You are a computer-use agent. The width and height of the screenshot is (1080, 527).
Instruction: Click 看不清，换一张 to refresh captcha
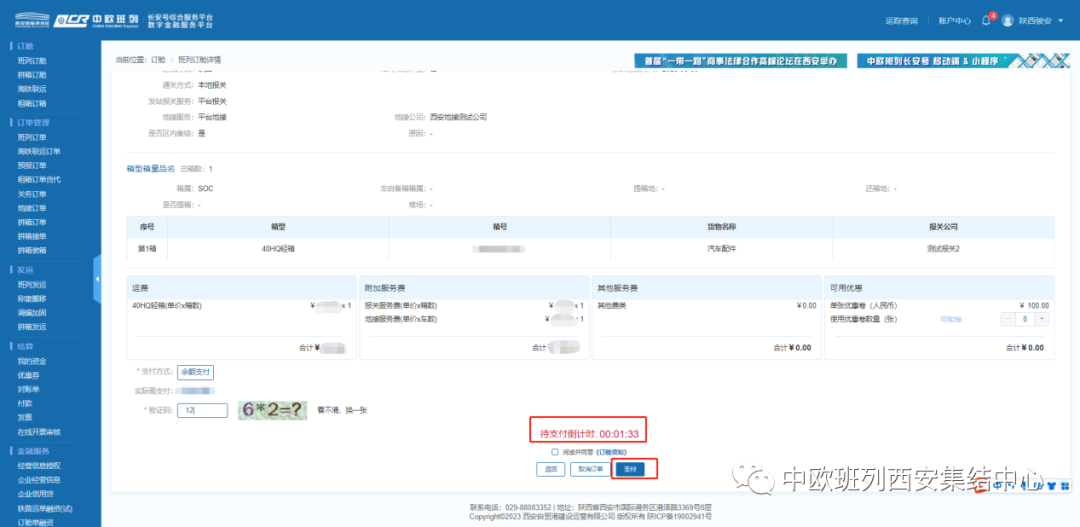tap(342, 410)
